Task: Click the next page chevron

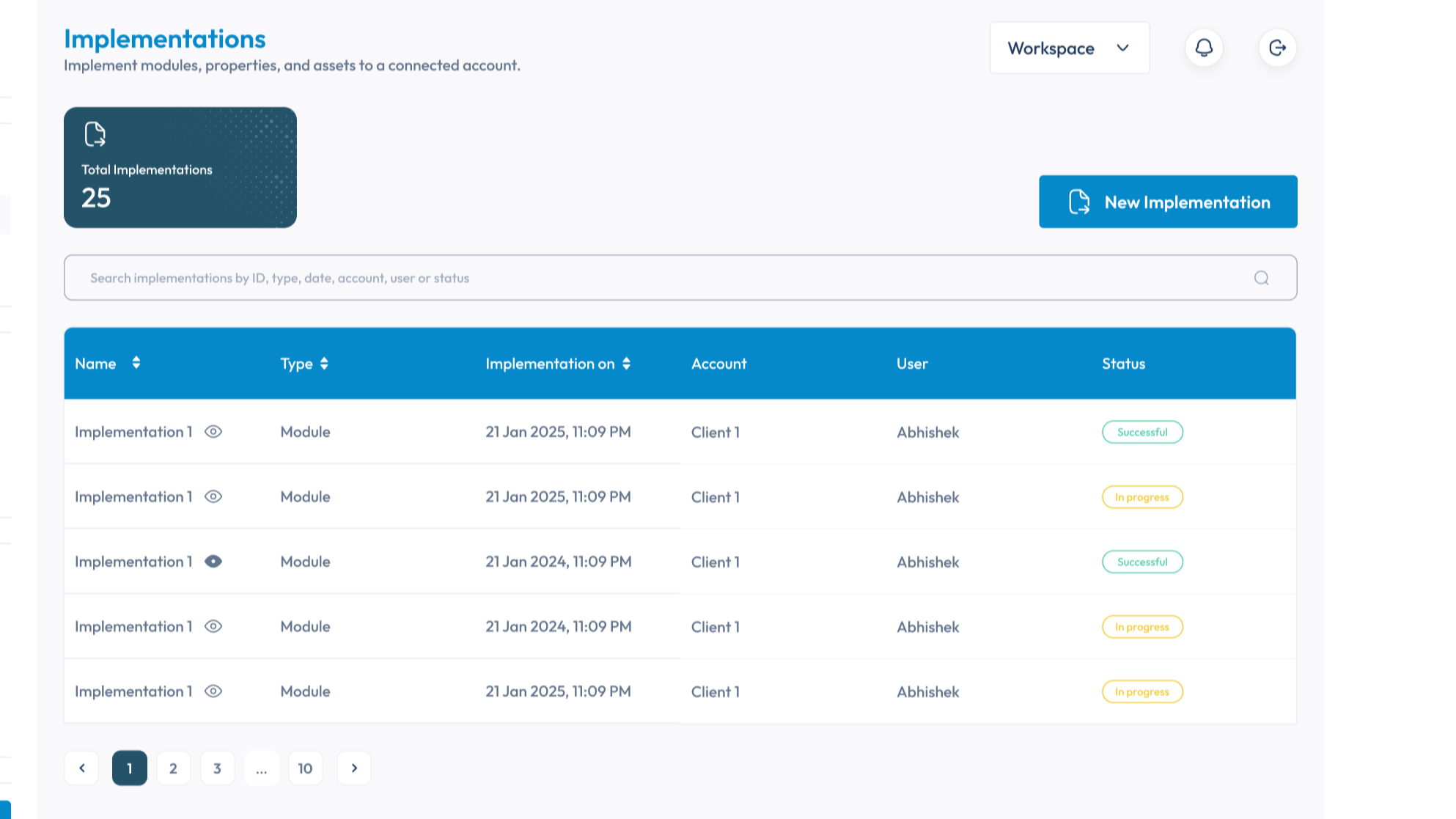Action: pos(354,768)
